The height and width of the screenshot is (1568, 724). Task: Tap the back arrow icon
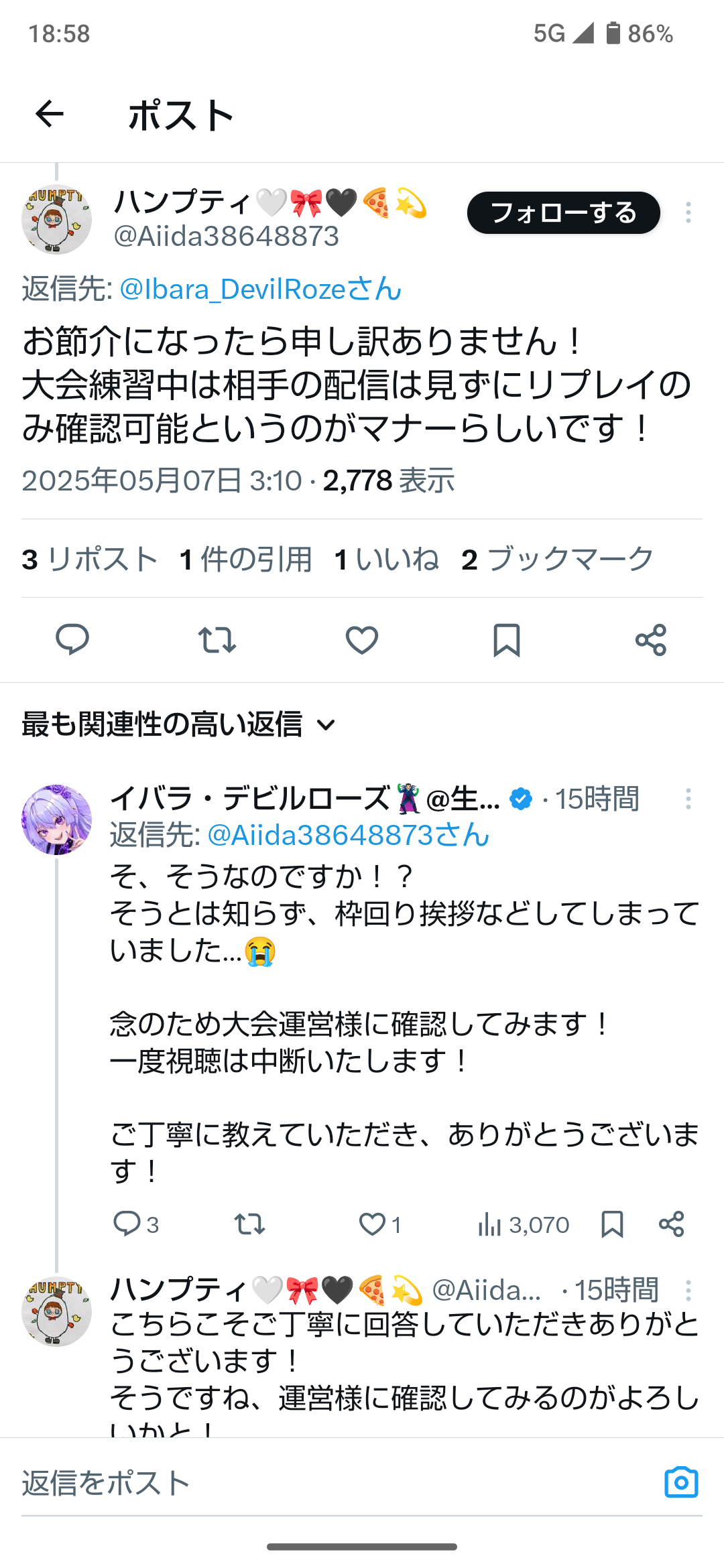pyautogui.click(x=50, y=114)
